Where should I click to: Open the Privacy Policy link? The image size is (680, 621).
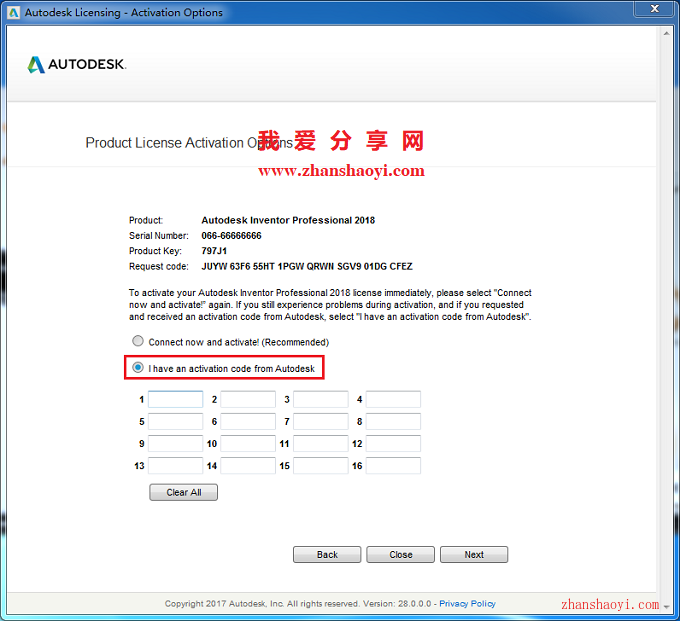coord(467,604)
